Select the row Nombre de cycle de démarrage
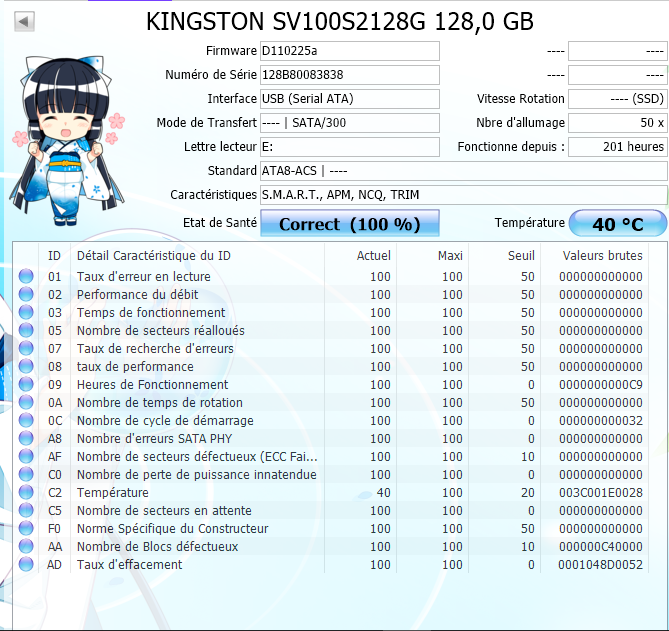This screenshot has width=669, height=631. pos(331,420)
